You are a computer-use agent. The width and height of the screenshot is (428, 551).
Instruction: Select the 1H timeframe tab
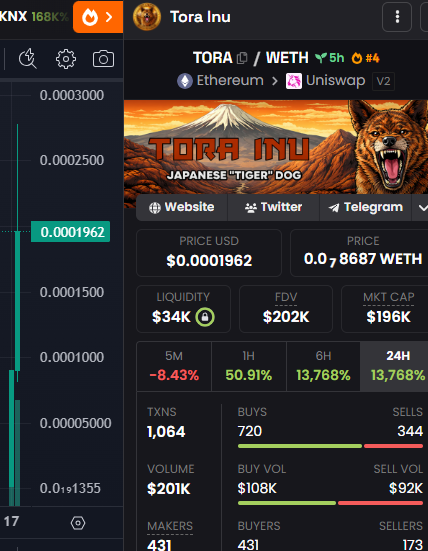pyautogui.click(x=249, y=366)
